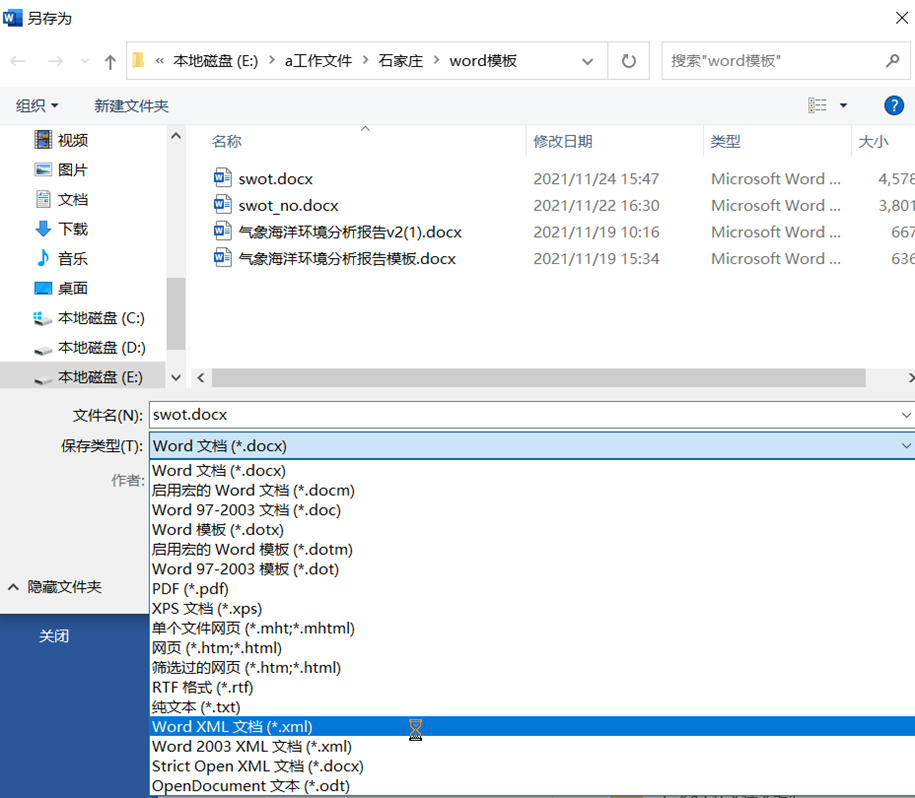Choose Word 97-2003 文档 (*.doc)
This screenshot has width=915, height=798.
point(532,510)
